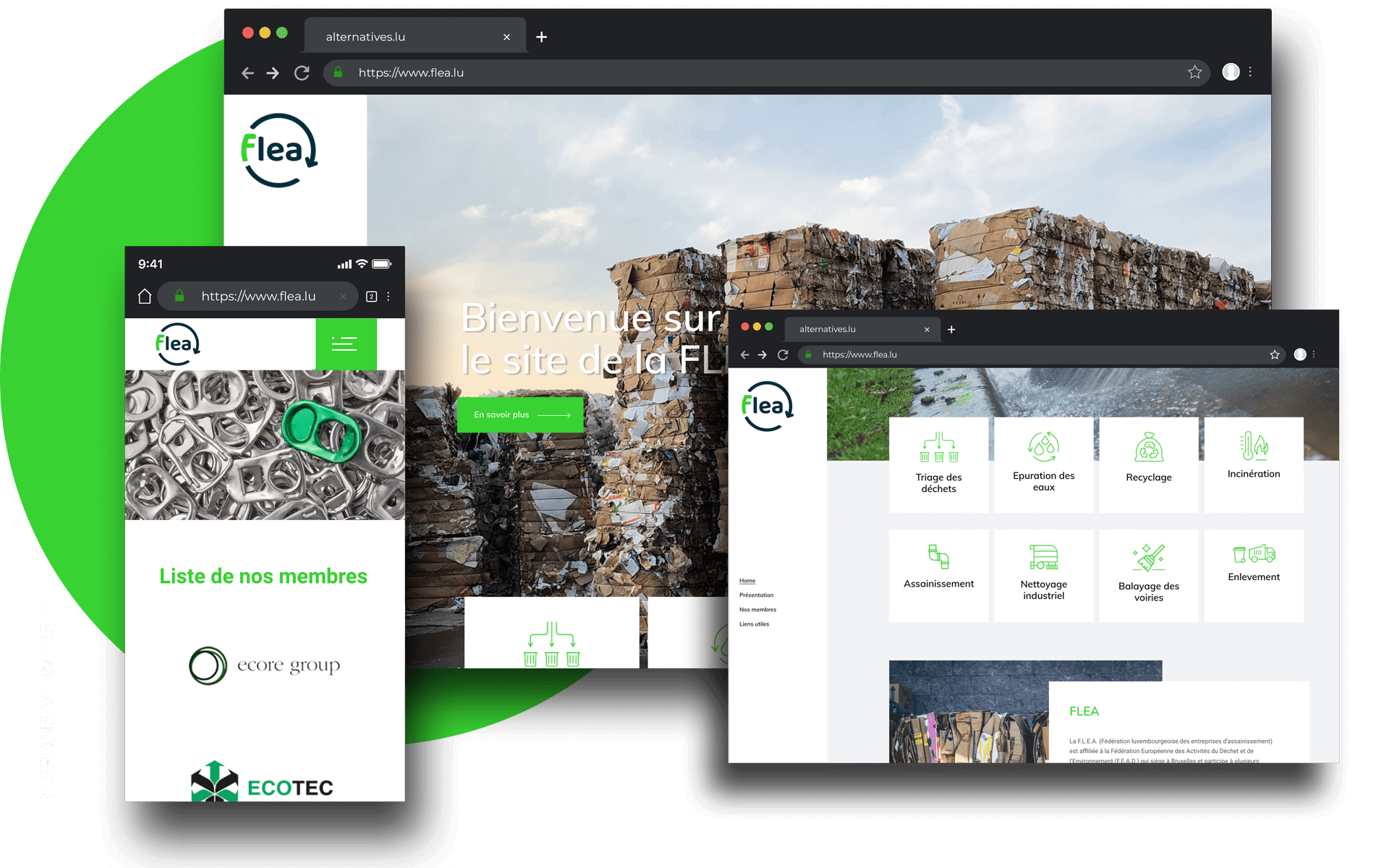This screenshot has width=1389, height=868.
Task: Open Balayage des voiries card
Action: click(1149, 576)
